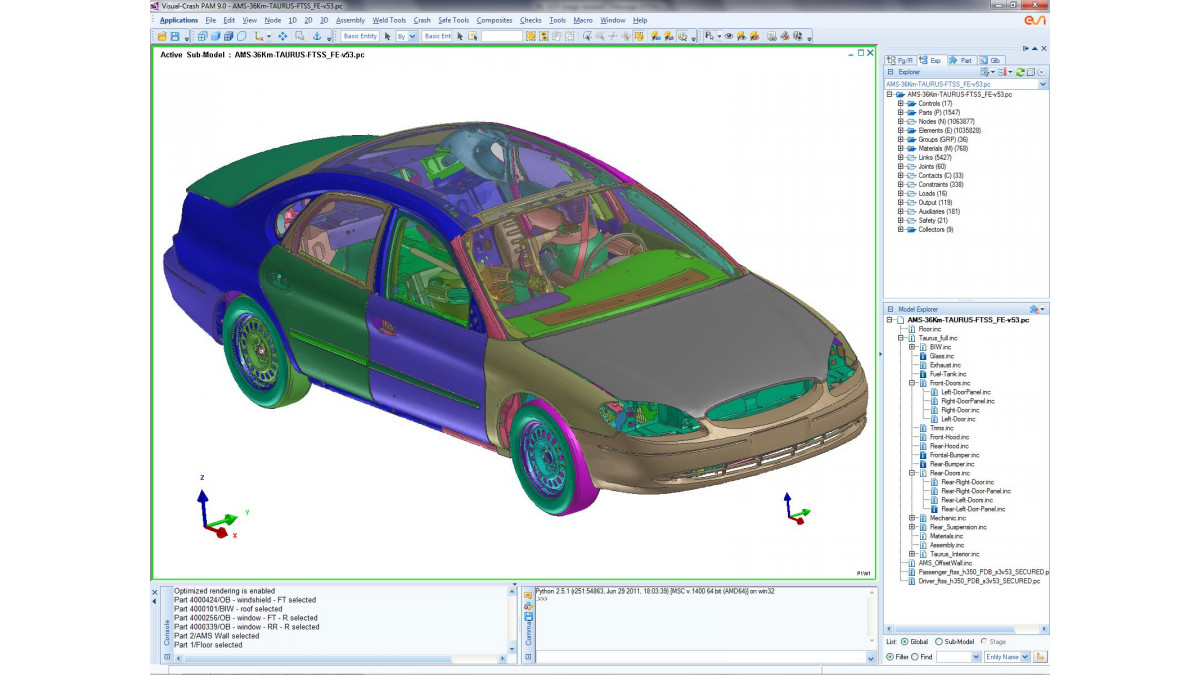Viewport: 1200px width, 675px height.
Task: Click the zoom window magnifier toolbar icon
Action: (x=299, y=36)
